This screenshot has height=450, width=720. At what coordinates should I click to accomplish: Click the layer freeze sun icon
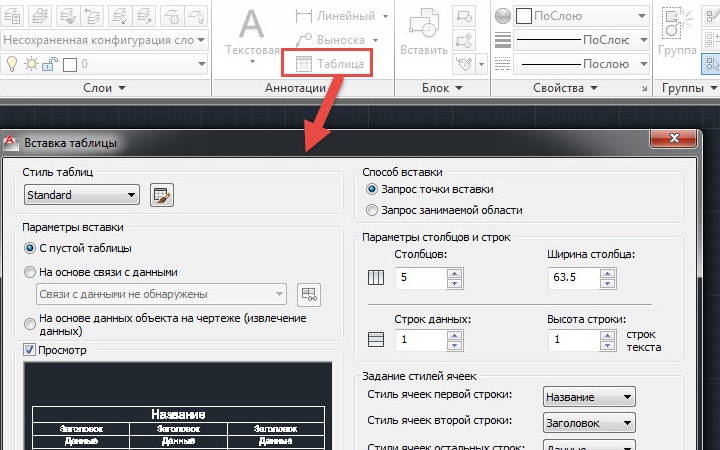pyautogui.click(x=31, y=64)
